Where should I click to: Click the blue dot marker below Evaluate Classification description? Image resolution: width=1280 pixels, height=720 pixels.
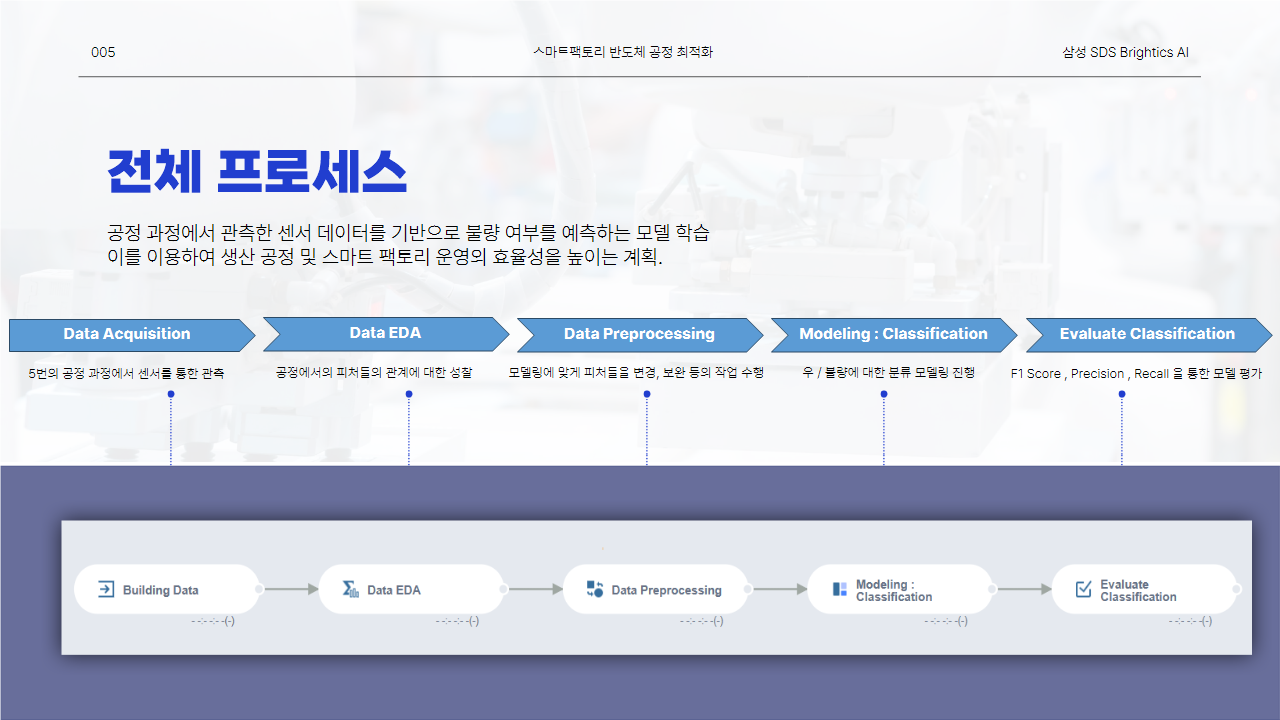[x=1122, y=394]
